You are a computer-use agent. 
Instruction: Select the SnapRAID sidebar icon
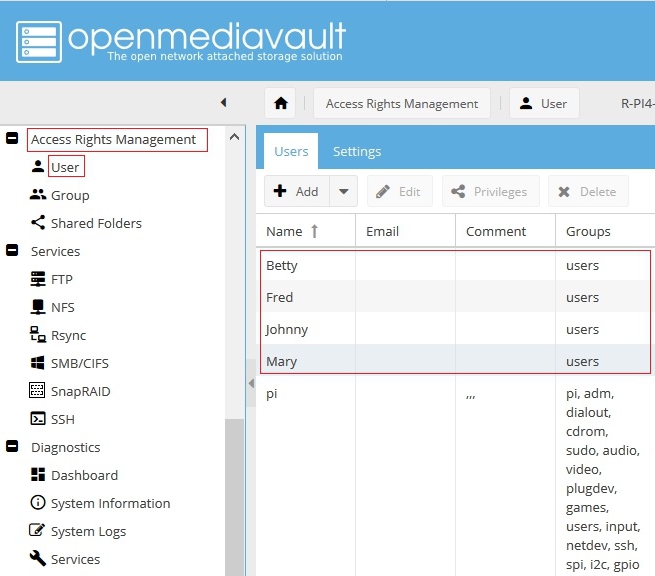38,391
